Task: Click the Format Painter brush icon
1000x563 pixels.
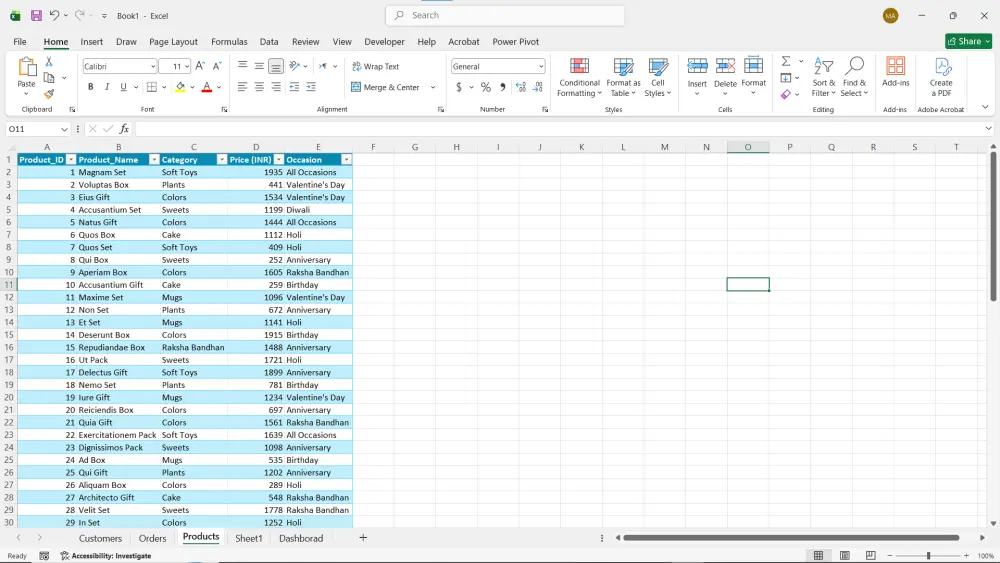Action: tap(49, 94)
